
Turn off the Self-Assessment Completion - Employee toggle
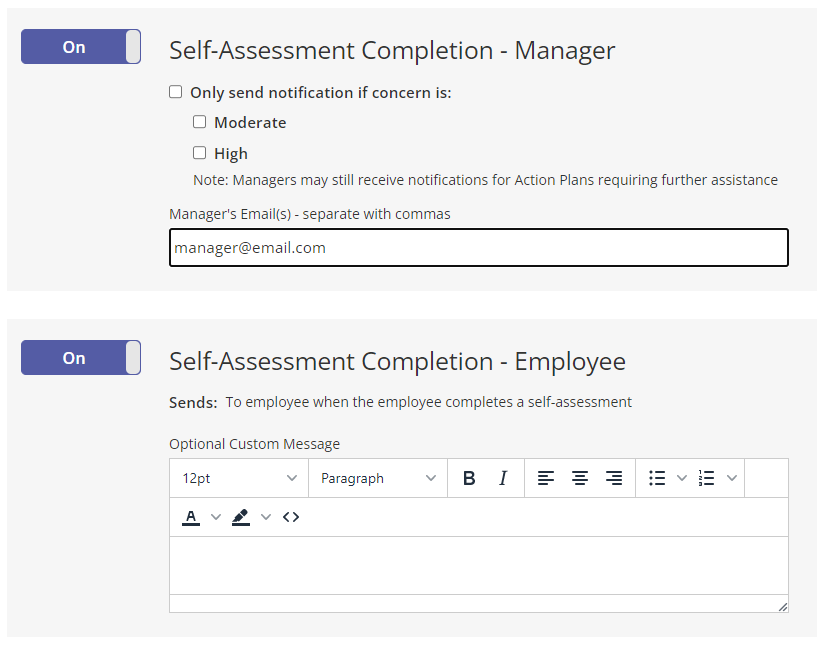pos(81,357)
